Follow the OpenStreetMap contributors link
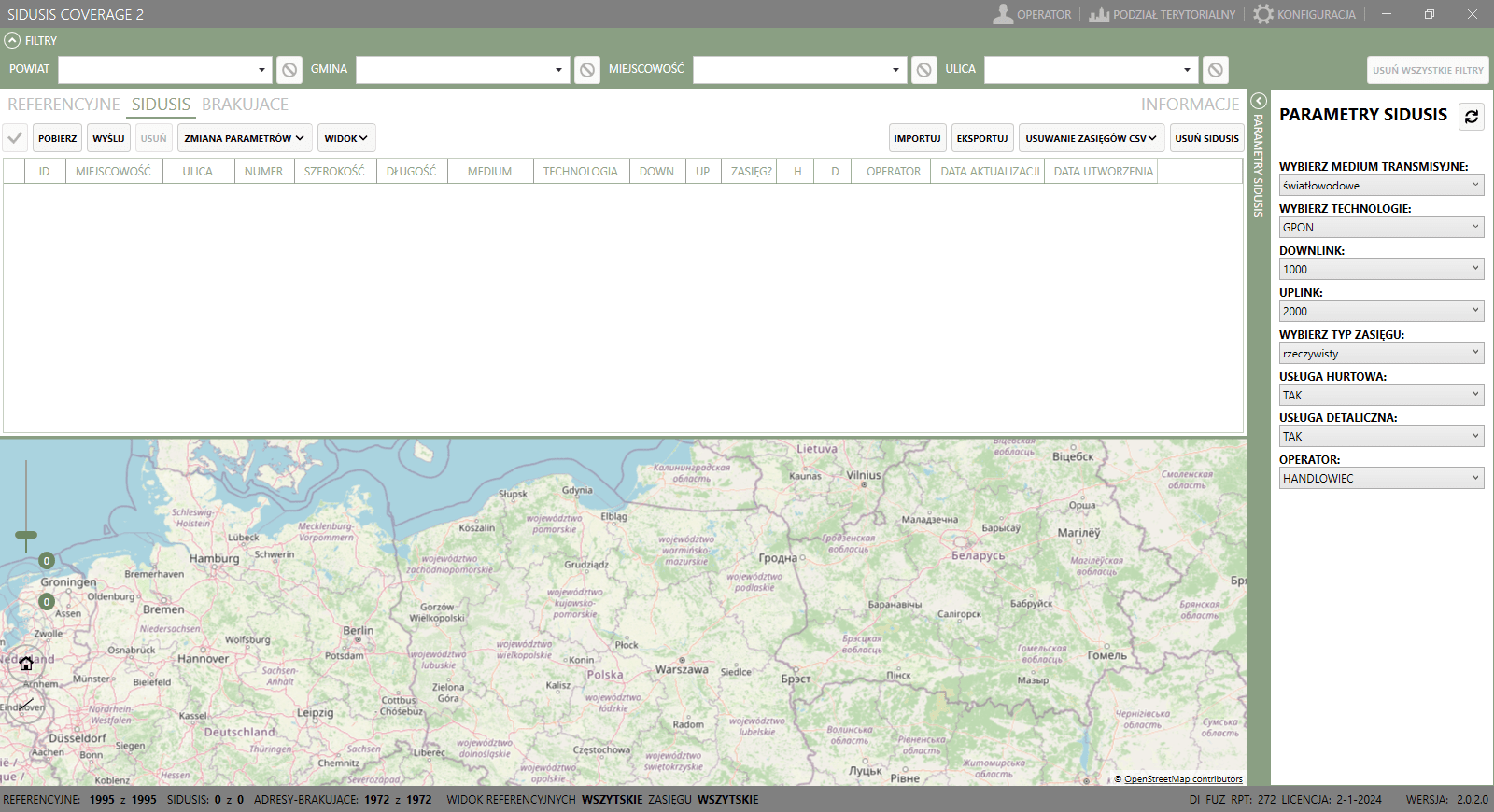The height and width of the screenshot is (812, 1494). 1182,779
